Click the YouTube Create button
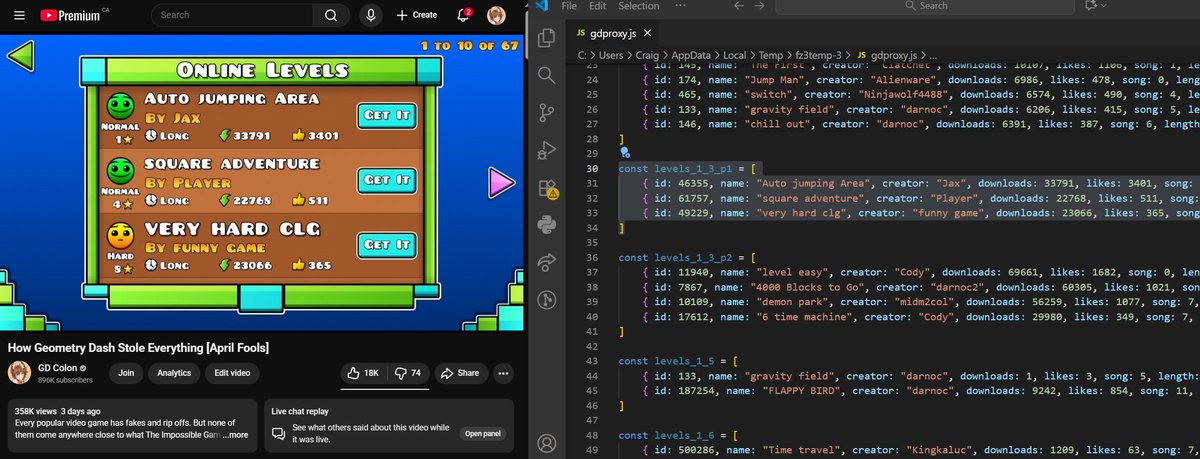Viewport: 1200px width, 459px height. click(x=416, y=15)
